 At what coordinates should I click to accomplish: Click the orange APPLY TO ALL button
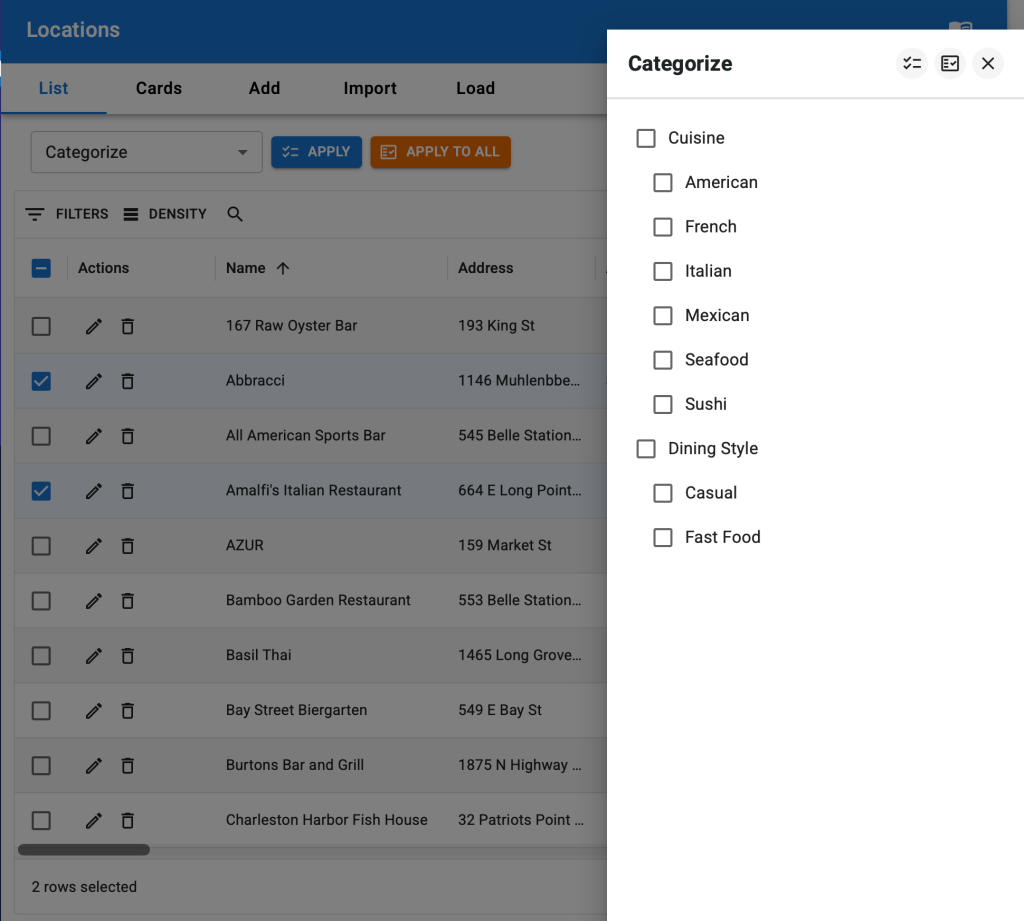click(440, 152)
